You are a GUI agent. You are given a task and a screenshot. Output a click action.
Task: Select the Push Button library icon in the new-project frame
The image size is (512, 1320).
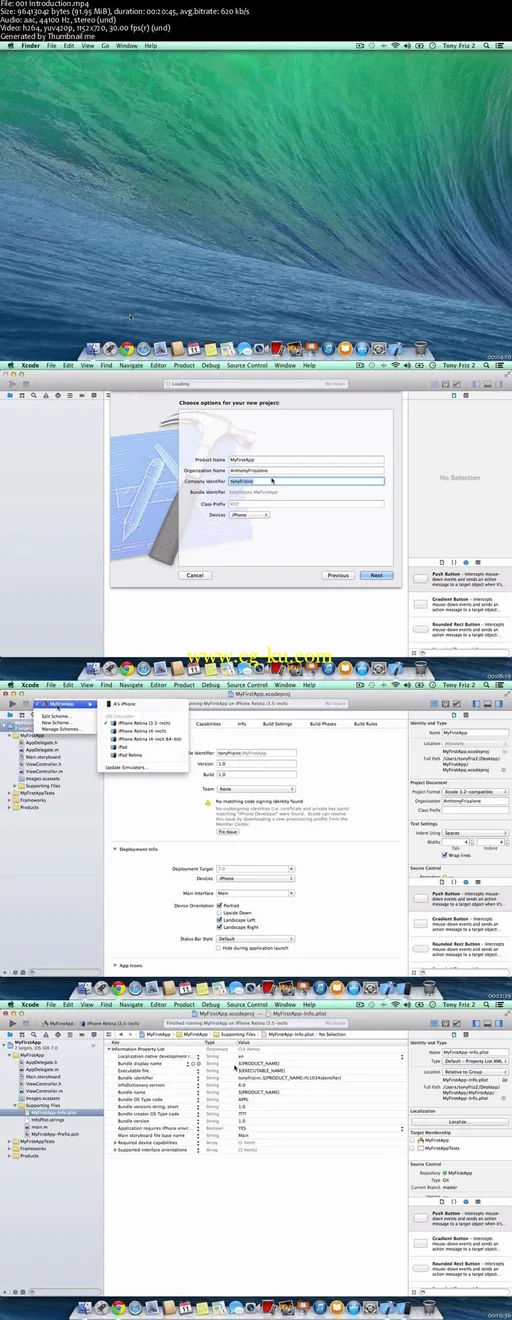click(x=421, y=579)
